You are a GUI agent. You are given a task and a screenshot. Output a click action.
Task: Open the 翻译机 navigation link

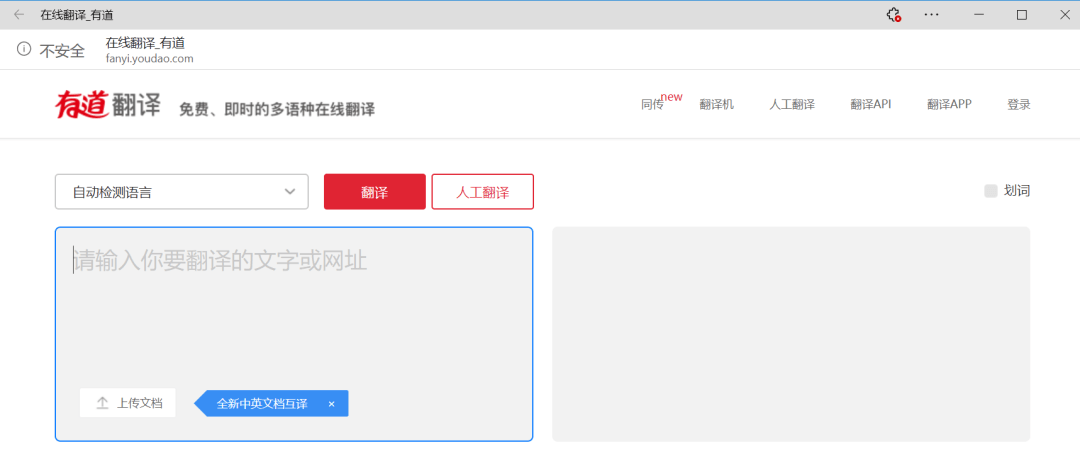pos(717,105)
